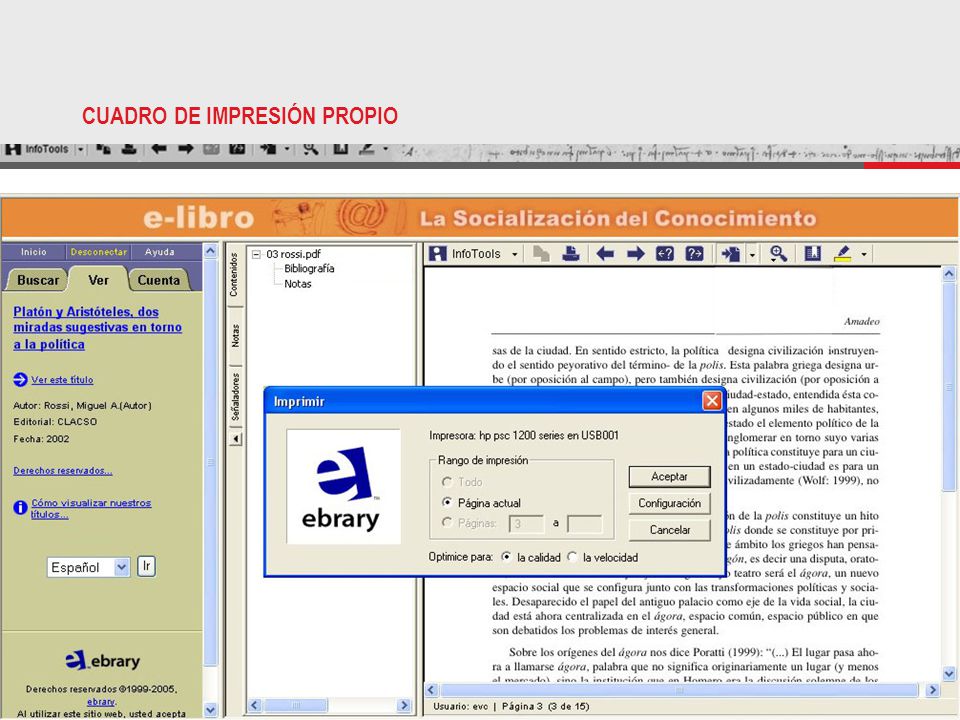This screenshot has height=720, width=960.
Task: Click the document vertical scroll-down arrow
Action: (x=949, y=674)
